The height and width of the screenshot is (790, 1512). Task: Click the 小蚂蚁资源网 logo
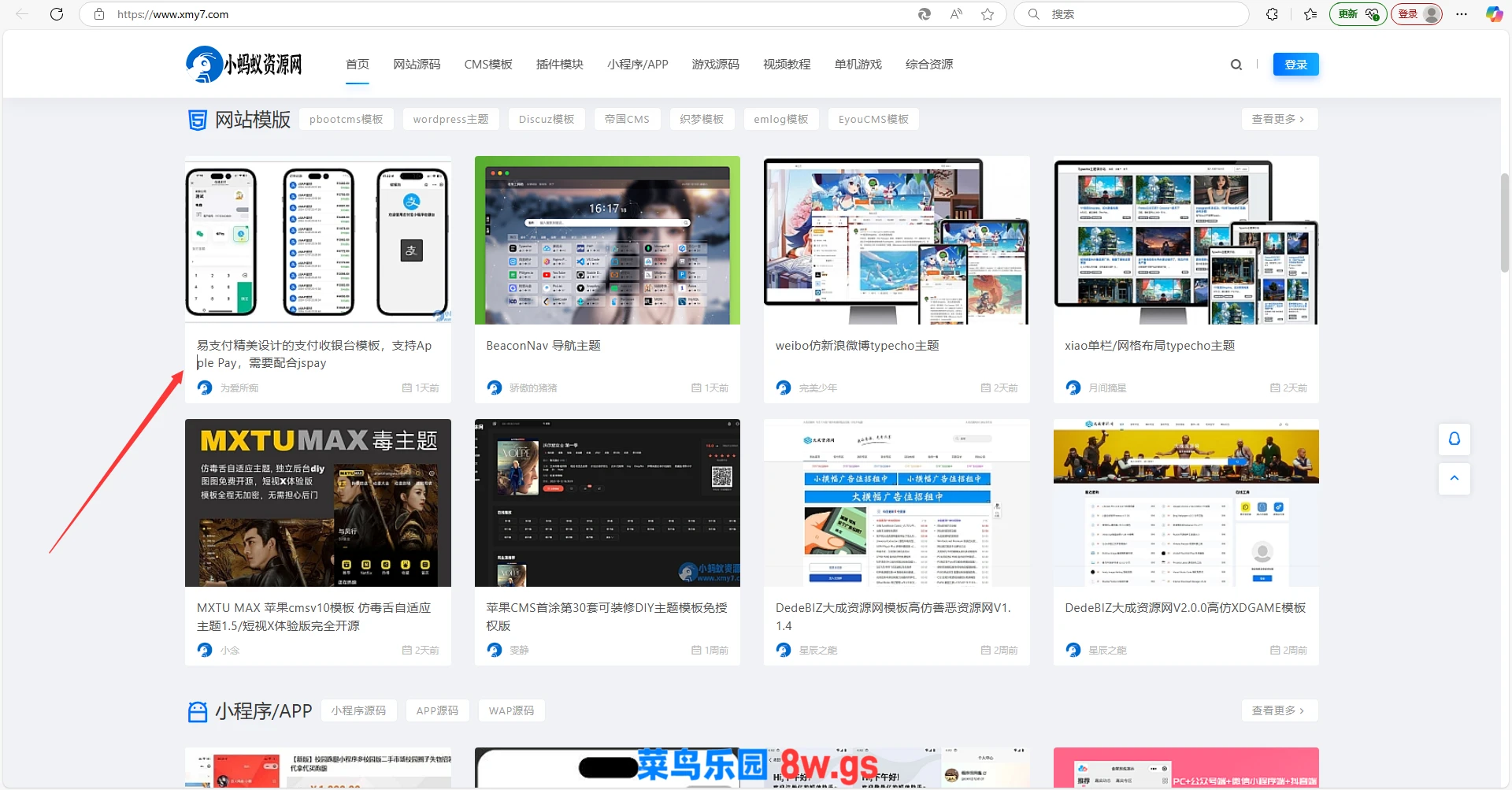(x=244, y=64)
